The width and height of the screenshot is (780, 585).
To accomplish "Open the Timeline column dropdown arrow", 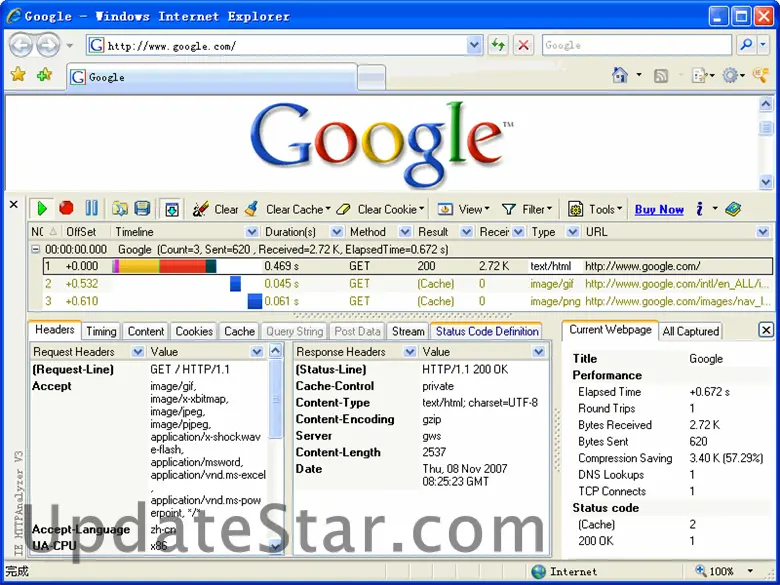I will pos(252,232).
